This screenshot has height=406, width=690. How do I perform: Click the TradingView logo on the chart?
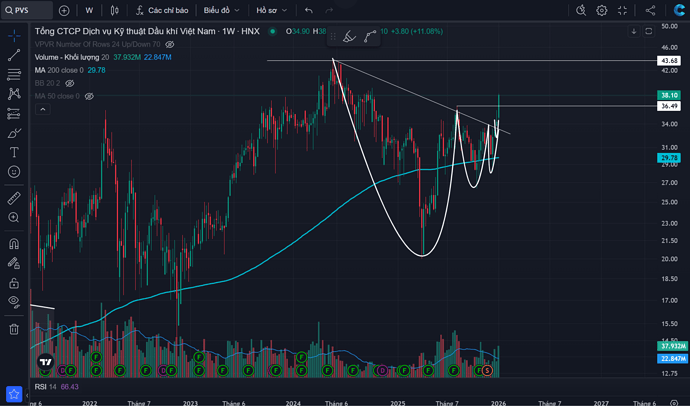click(45, 362)
